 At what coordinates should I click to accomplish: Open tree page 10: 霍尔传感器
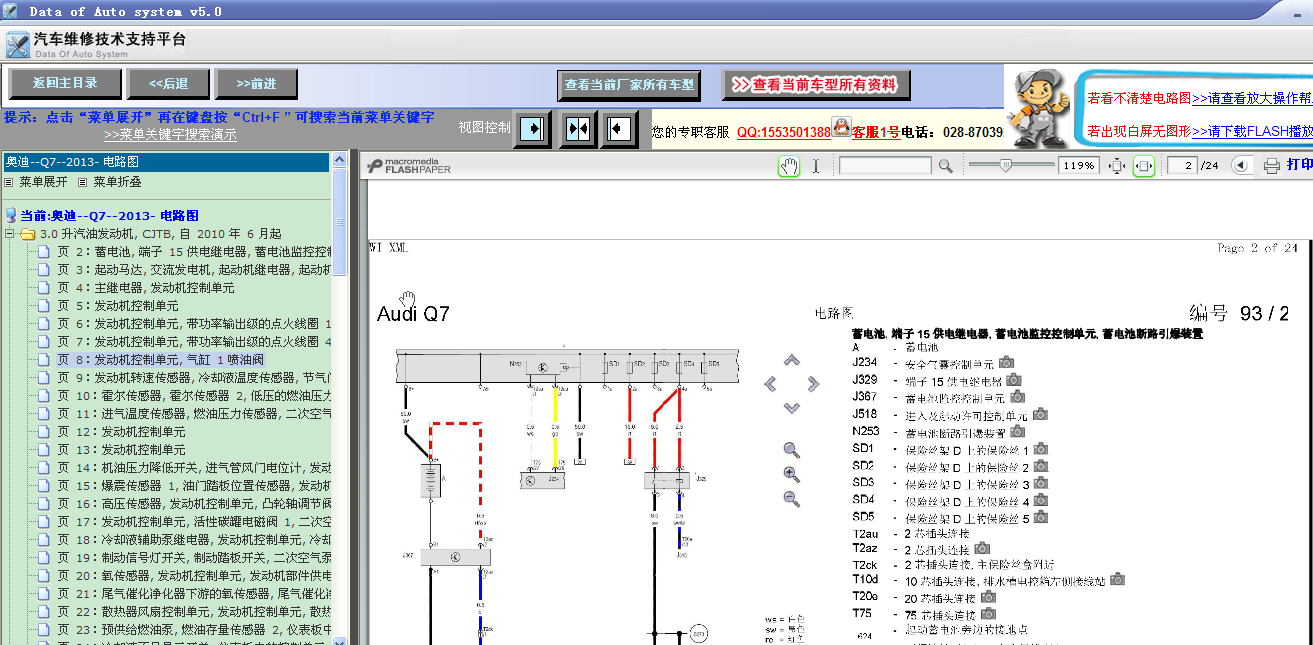click(x=193, y=395)
